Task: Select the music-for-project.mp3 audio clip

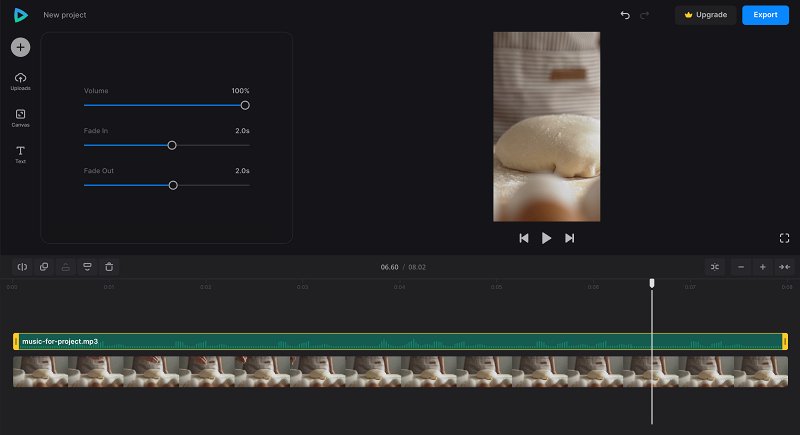Action: pos(401,341)
